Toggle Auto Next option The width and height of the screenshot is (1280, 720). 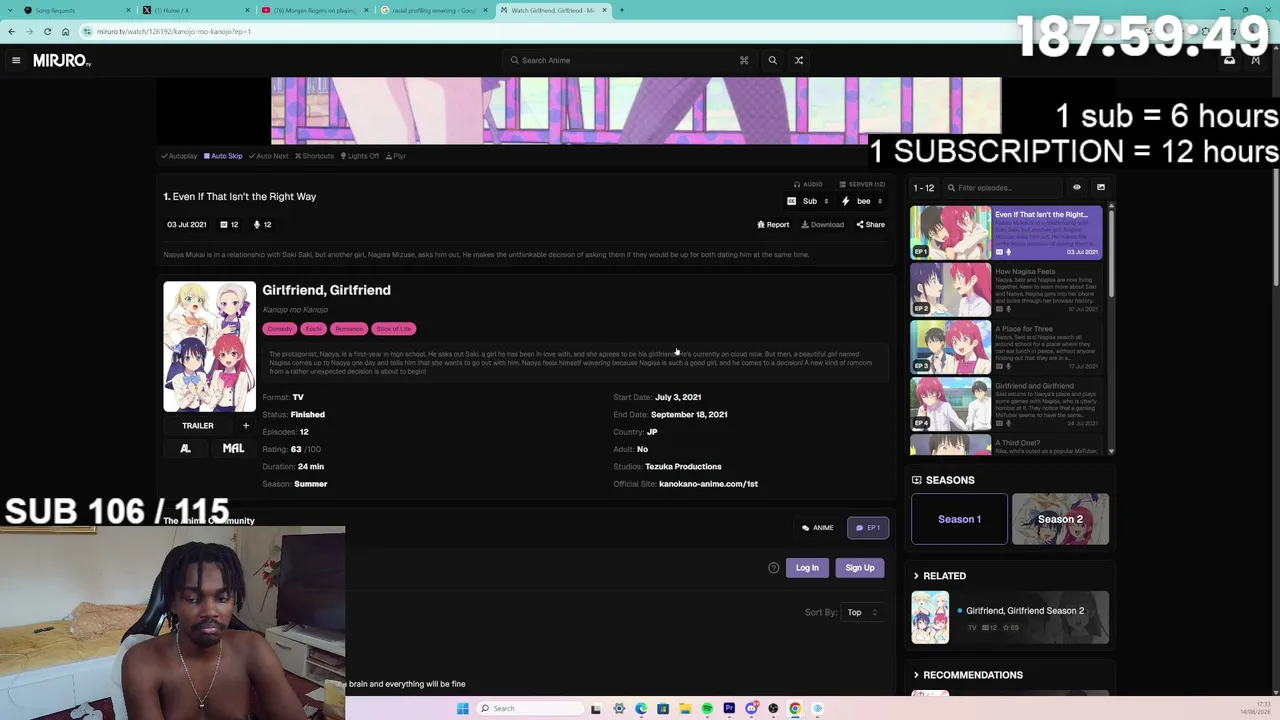coord(268,156)
